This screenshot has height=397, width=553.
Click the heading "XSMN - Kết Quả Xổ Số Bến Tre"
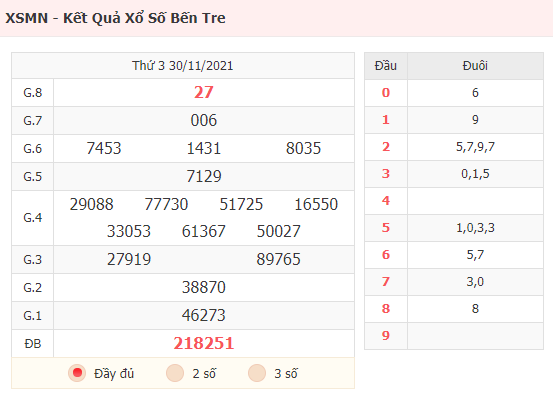115,18
